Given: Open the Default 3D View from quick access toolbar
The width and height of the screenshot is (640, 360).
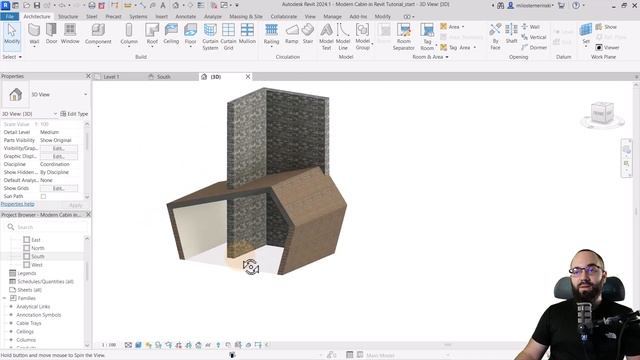Looking at the screenshot, I should (x=176, y=5).
